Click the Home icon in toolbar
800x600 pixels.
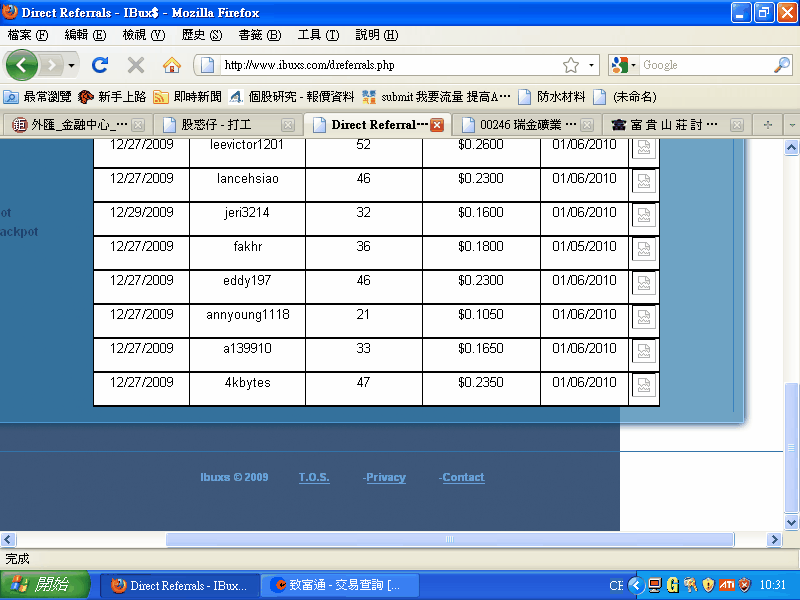coord(172,65)
